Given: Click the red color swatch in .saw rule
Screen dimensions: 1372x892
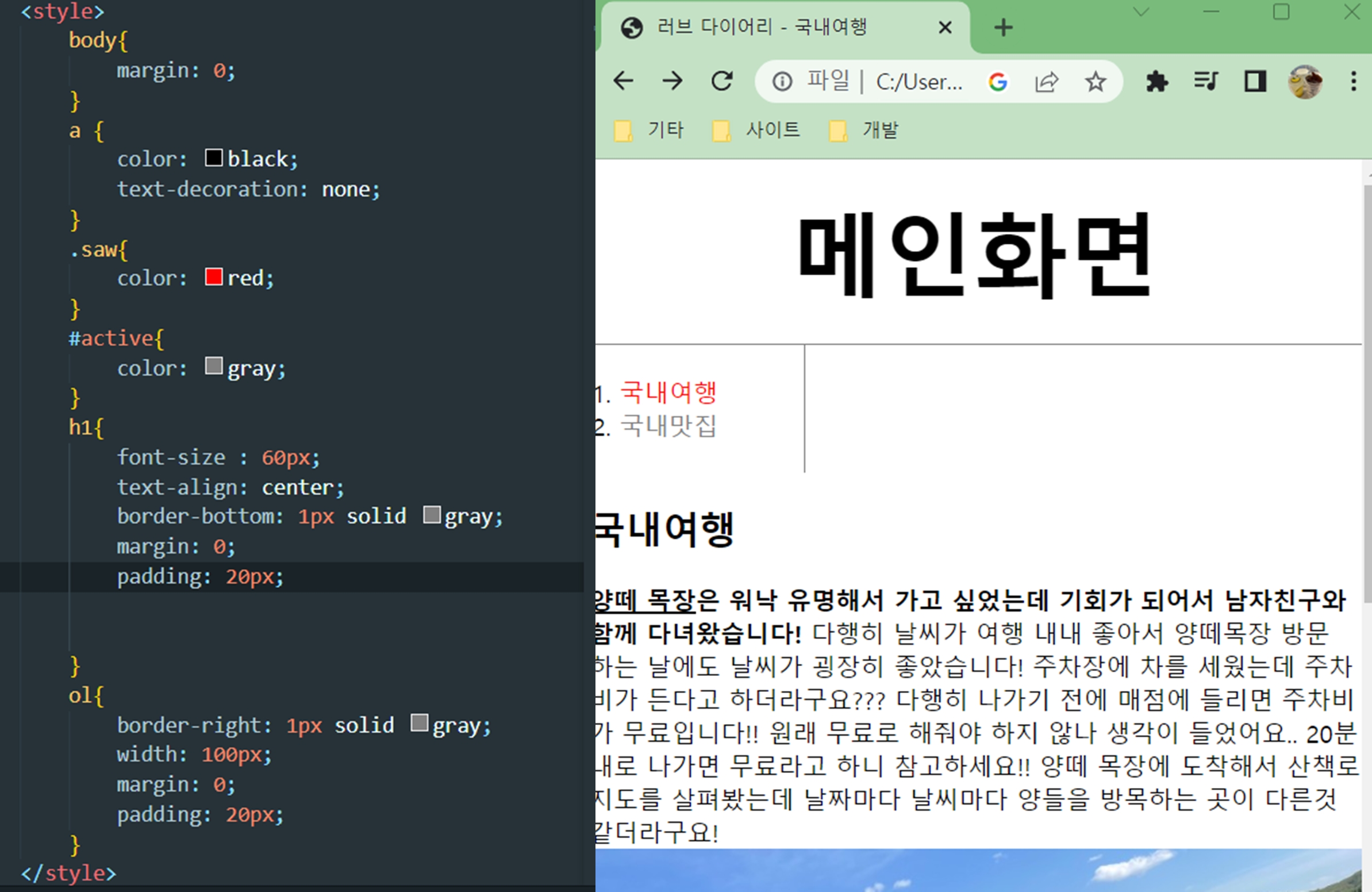Looking at the screenshot, I should point(213,277).
